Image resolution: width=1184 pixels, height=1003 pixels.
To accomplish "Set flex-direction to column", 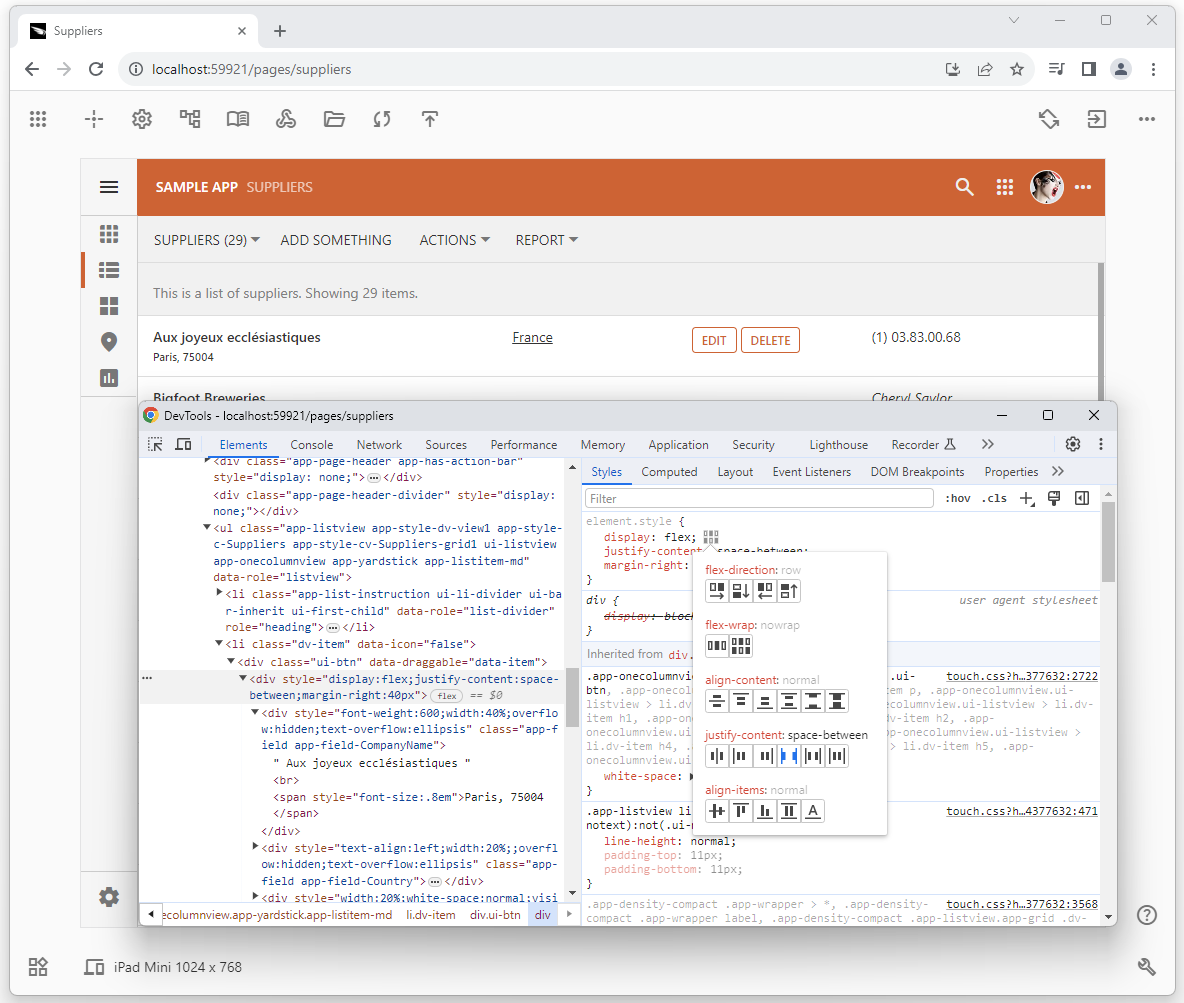I will tap(741, 591).
